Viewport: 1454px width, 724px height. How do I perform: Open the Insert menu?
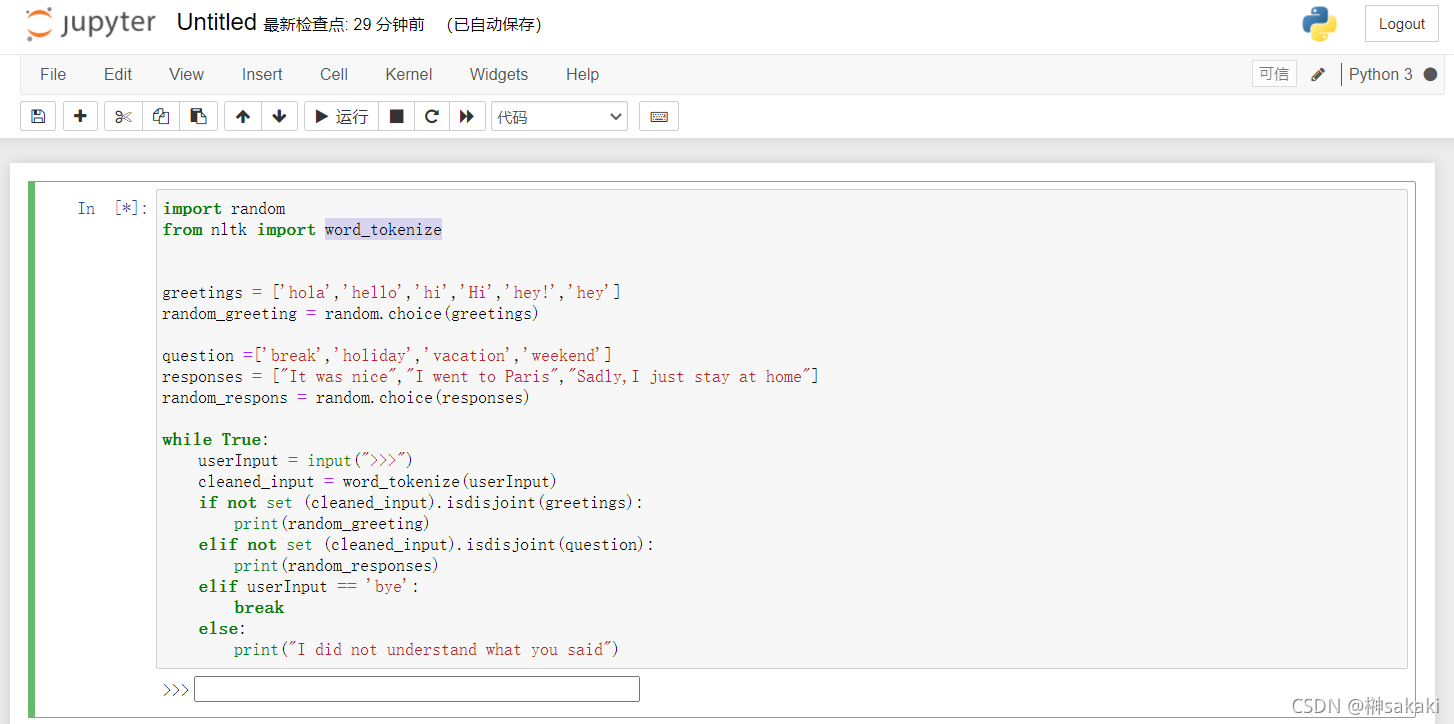point(262,74)
